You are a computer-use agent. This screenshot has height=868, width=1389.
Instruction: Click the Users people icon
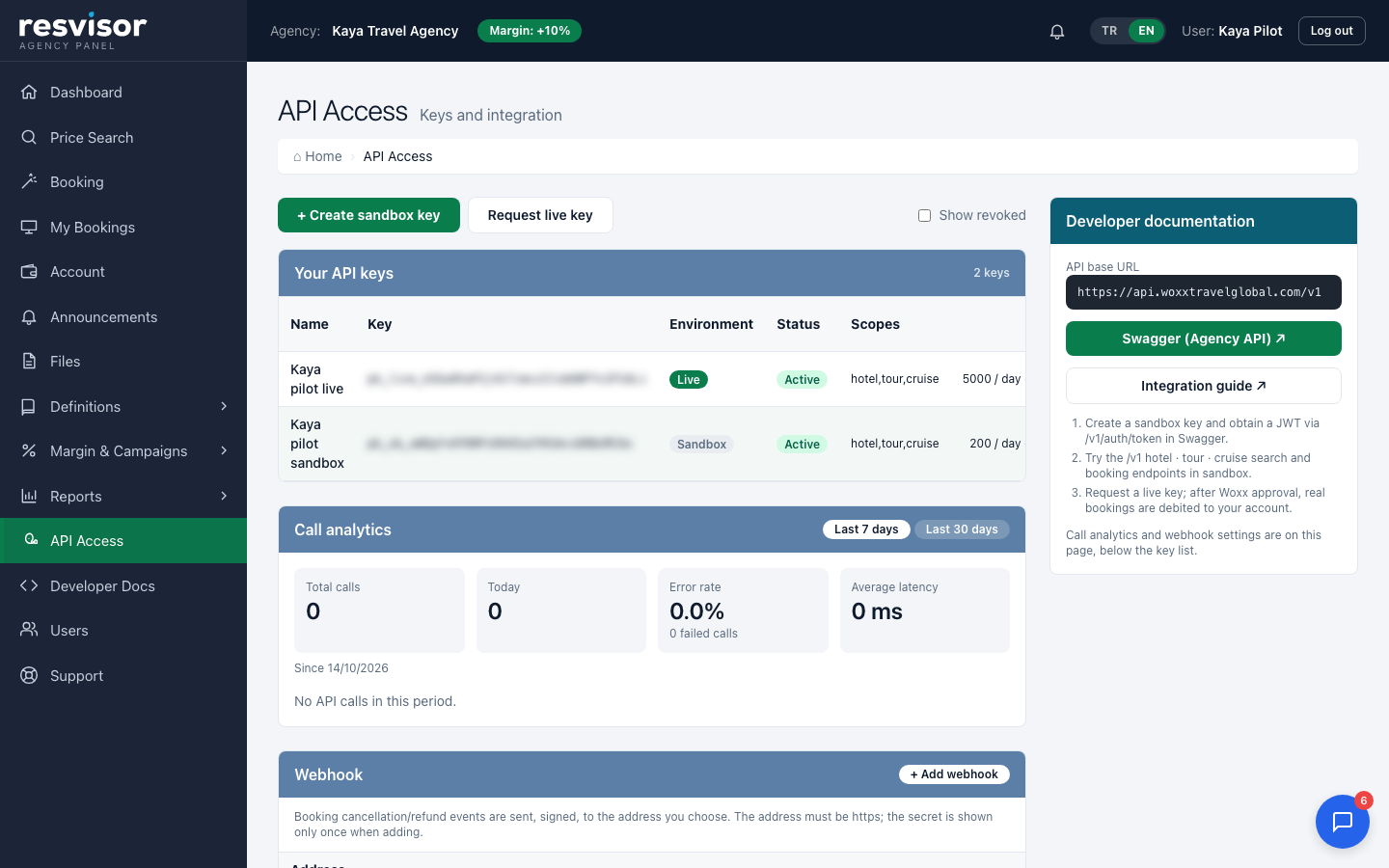click(29, 630)
